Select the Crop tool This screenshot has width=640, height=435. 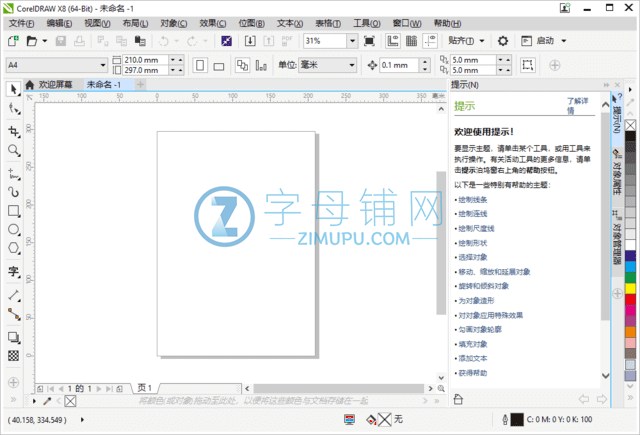[x=13, y=131]
